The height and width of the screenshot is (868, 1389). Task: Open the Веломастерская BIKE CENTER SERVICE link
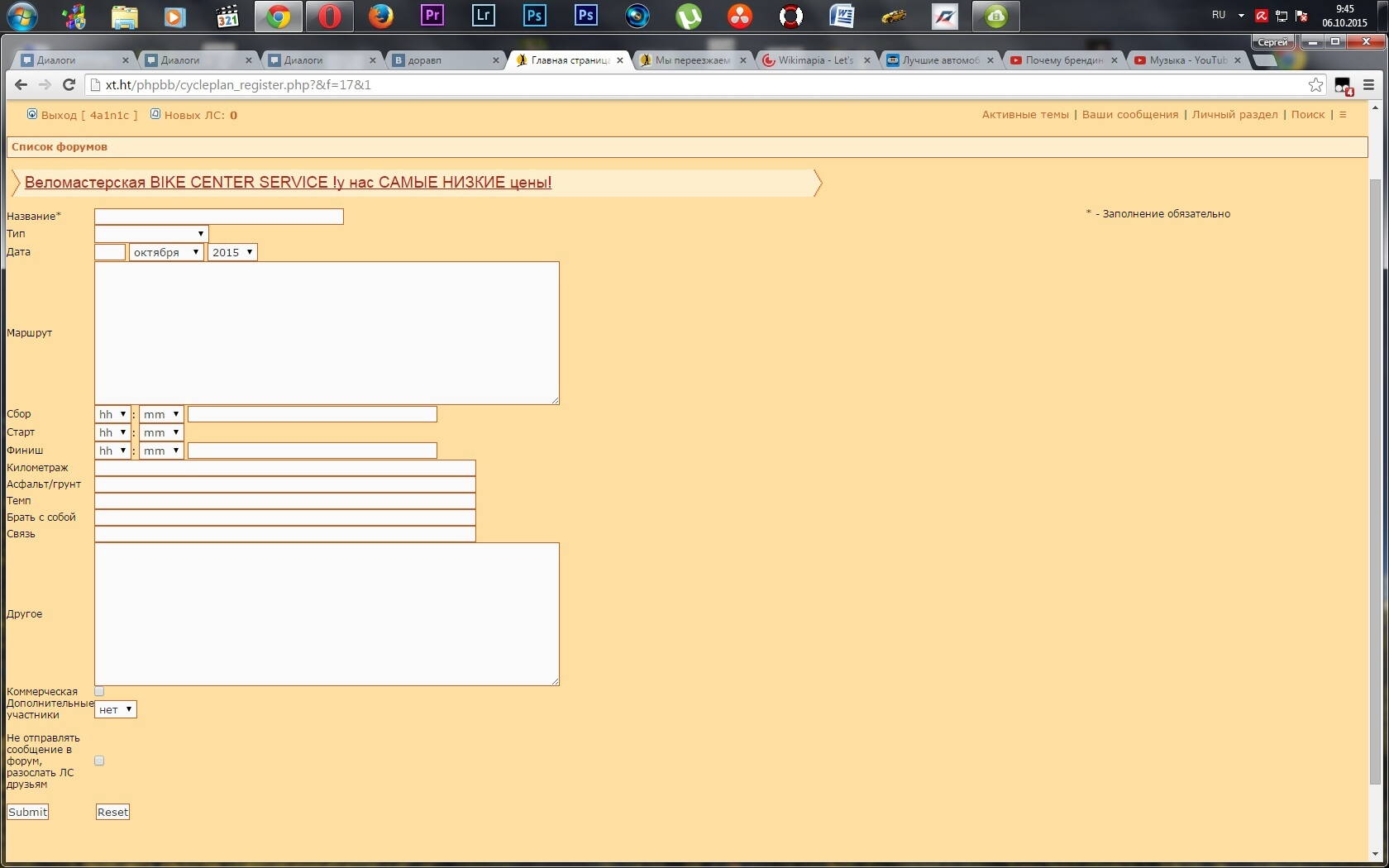click(288, 183)
